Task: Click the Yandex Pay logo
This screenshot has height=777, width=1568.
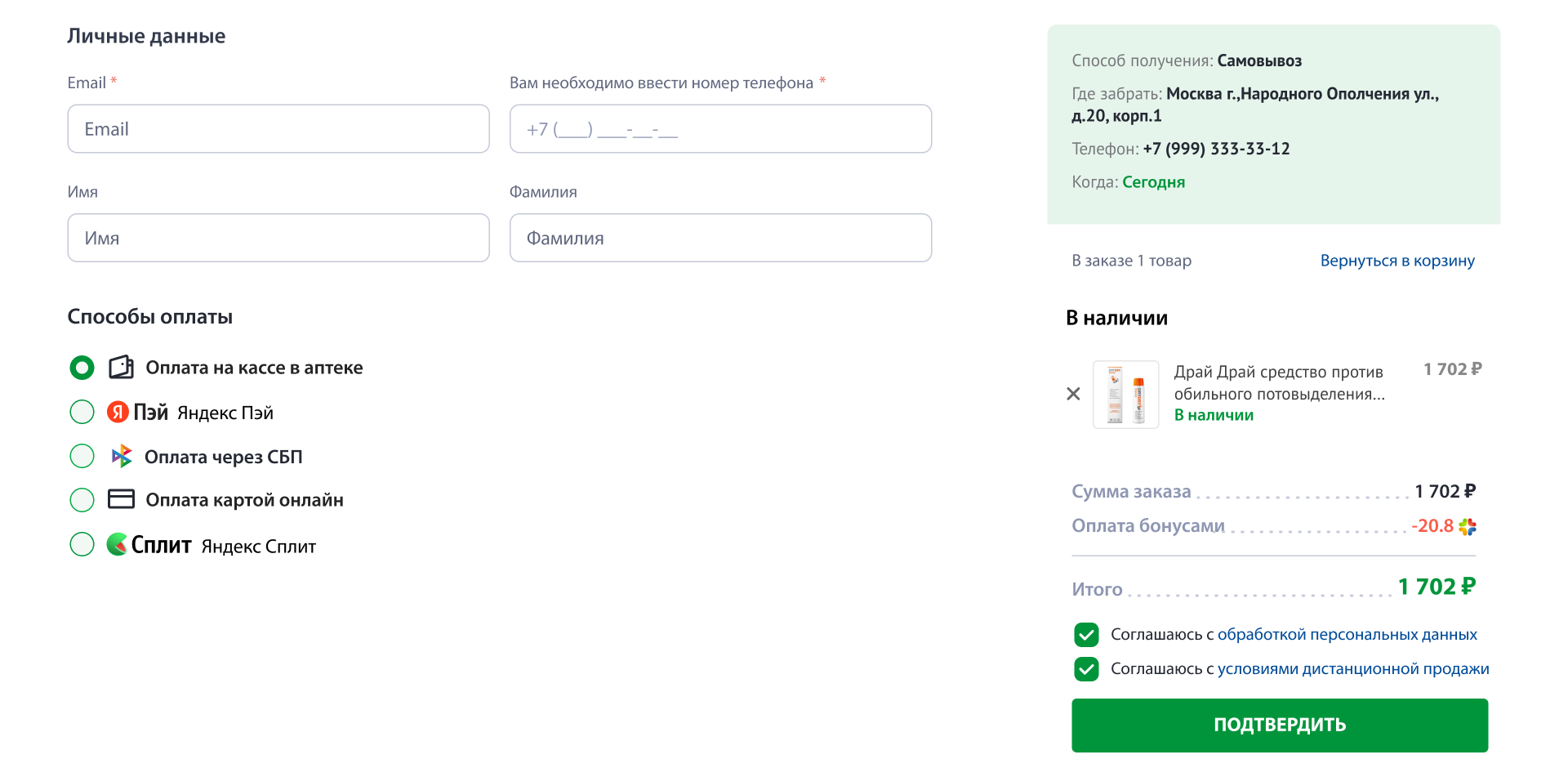Action: [137, 412]
